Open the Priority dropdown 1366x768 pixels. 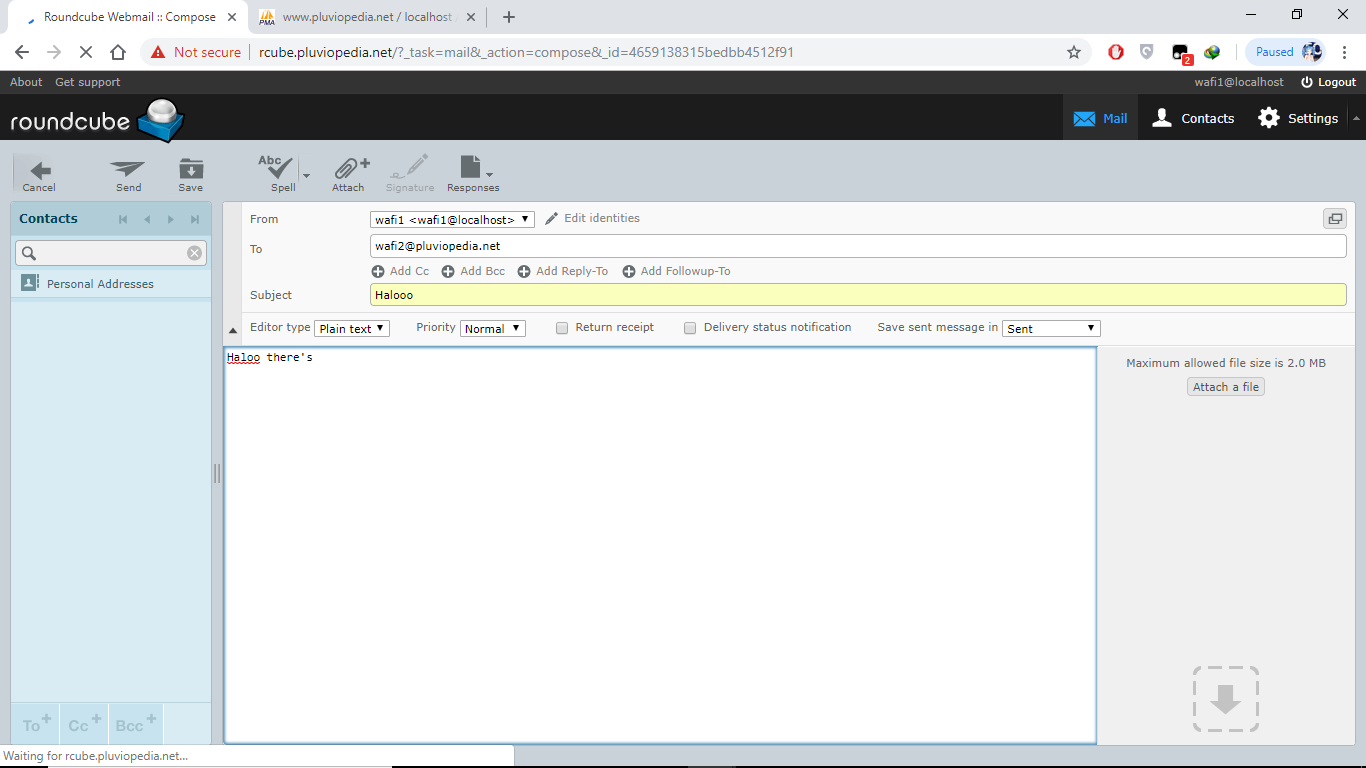(x=493, y=328)
